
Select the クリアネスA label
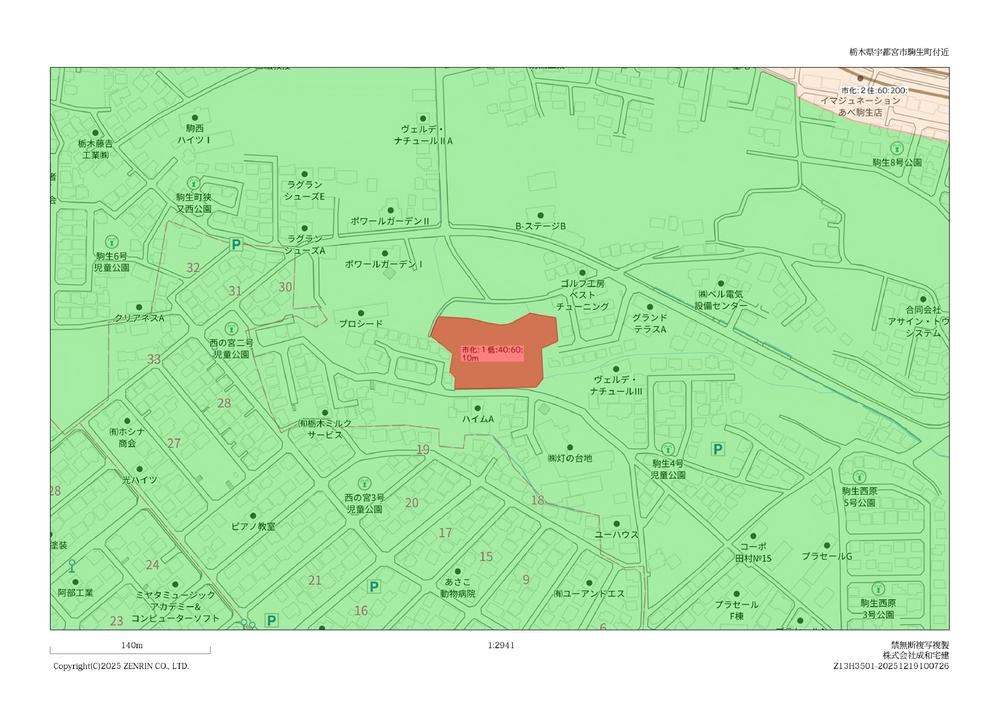click(140, 317)
